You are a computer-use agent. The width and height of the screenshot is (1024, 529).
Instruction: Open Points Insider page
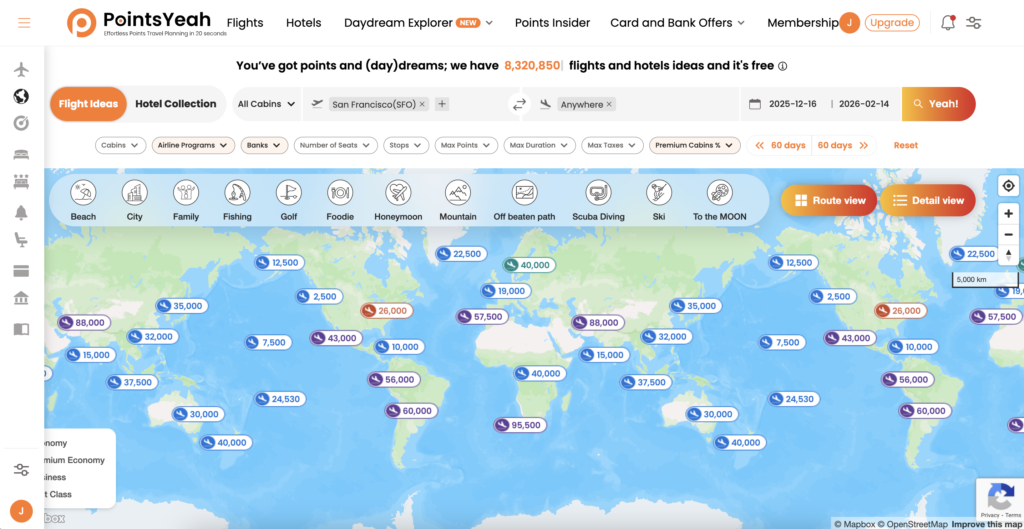pyautogui.click(x=552, y=23)
